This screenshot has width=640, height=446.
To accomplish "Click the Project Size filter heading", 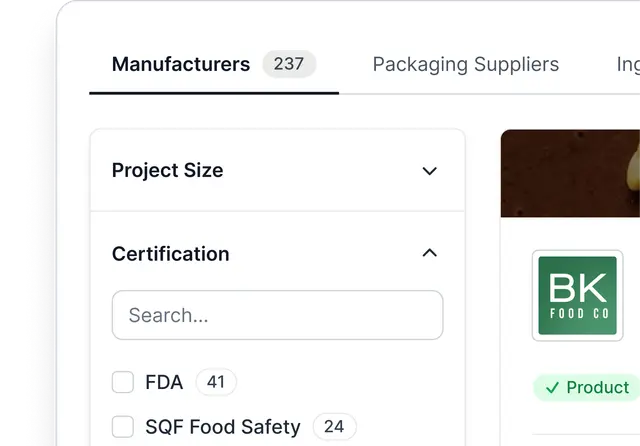I will tap(167, 171).
